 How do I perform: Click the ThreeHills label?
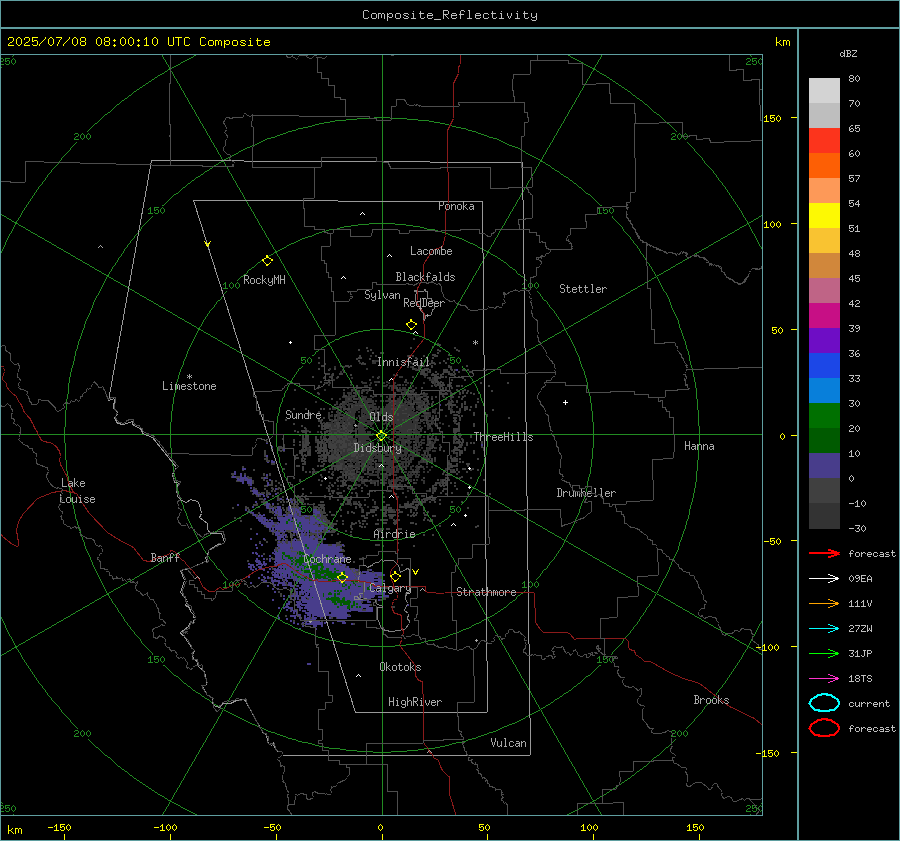[x=503, y=437]
